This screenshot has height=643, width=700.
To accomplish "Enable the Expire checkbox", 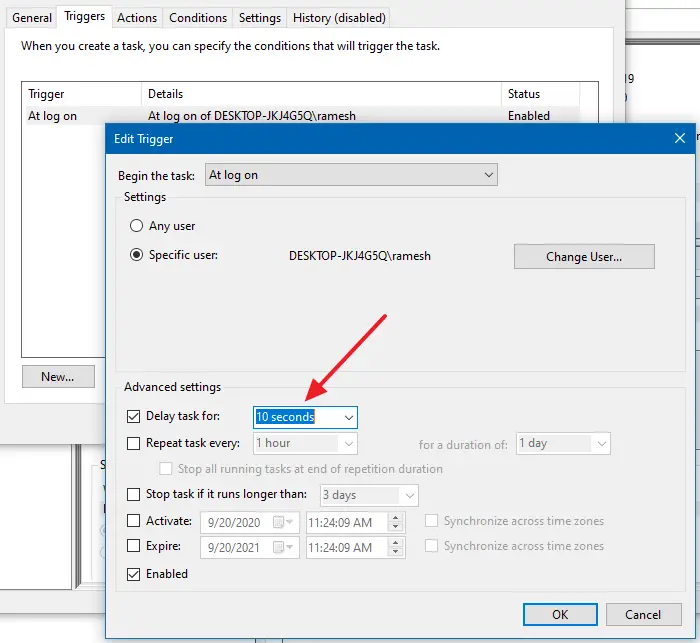I will [x=133, y=546].
